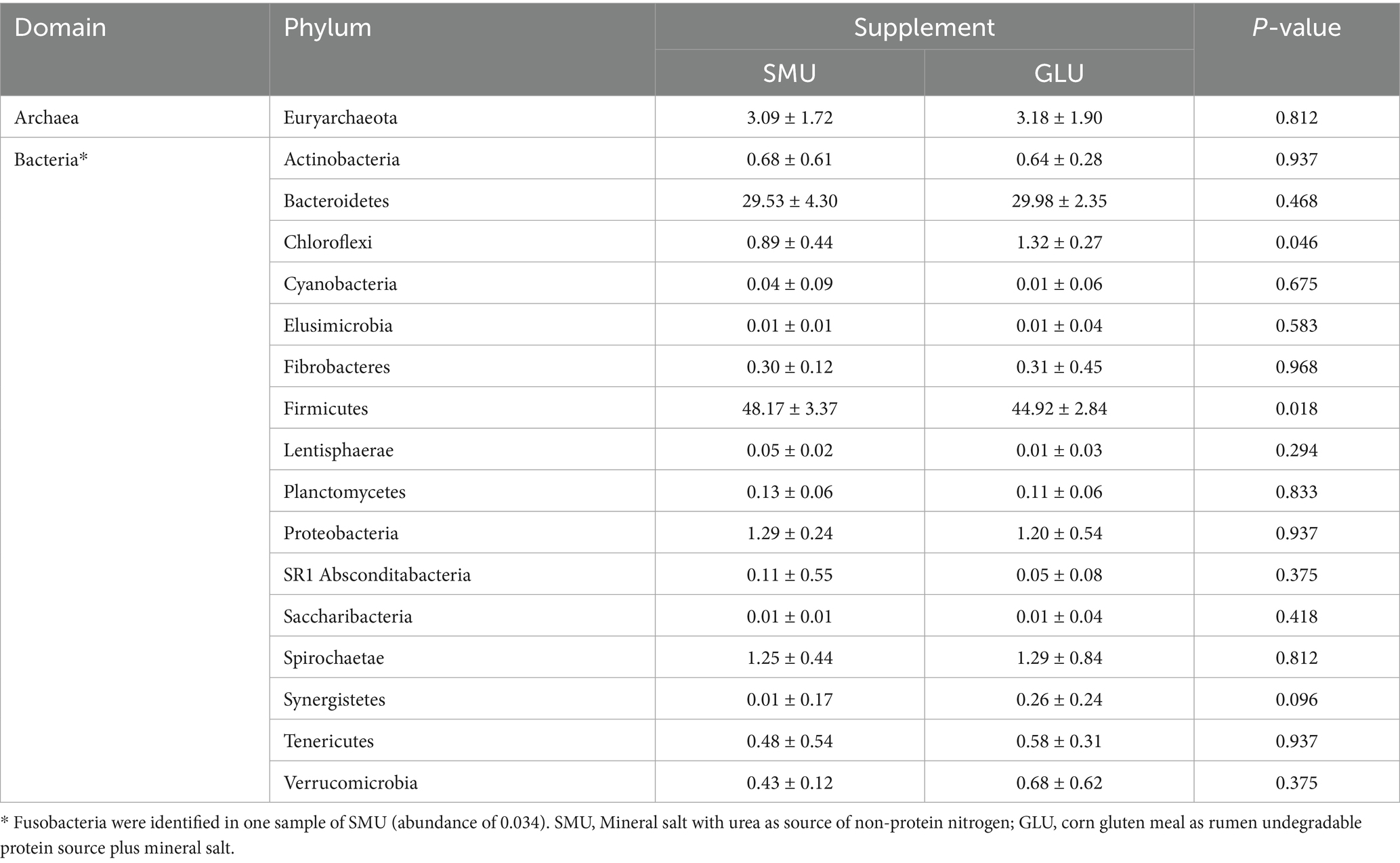Viewport: 1400px width, 863px height.
Task: Select the P-value column header
Action: (x=1296, y=28)
